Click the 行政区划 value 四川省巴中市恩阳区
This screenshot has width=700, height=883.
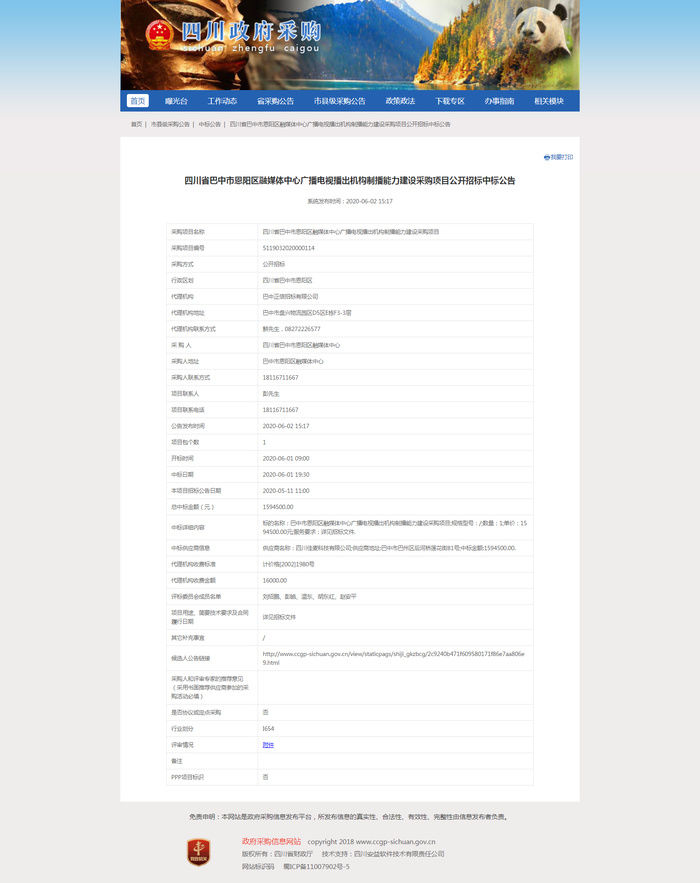(x=287, y=280)
